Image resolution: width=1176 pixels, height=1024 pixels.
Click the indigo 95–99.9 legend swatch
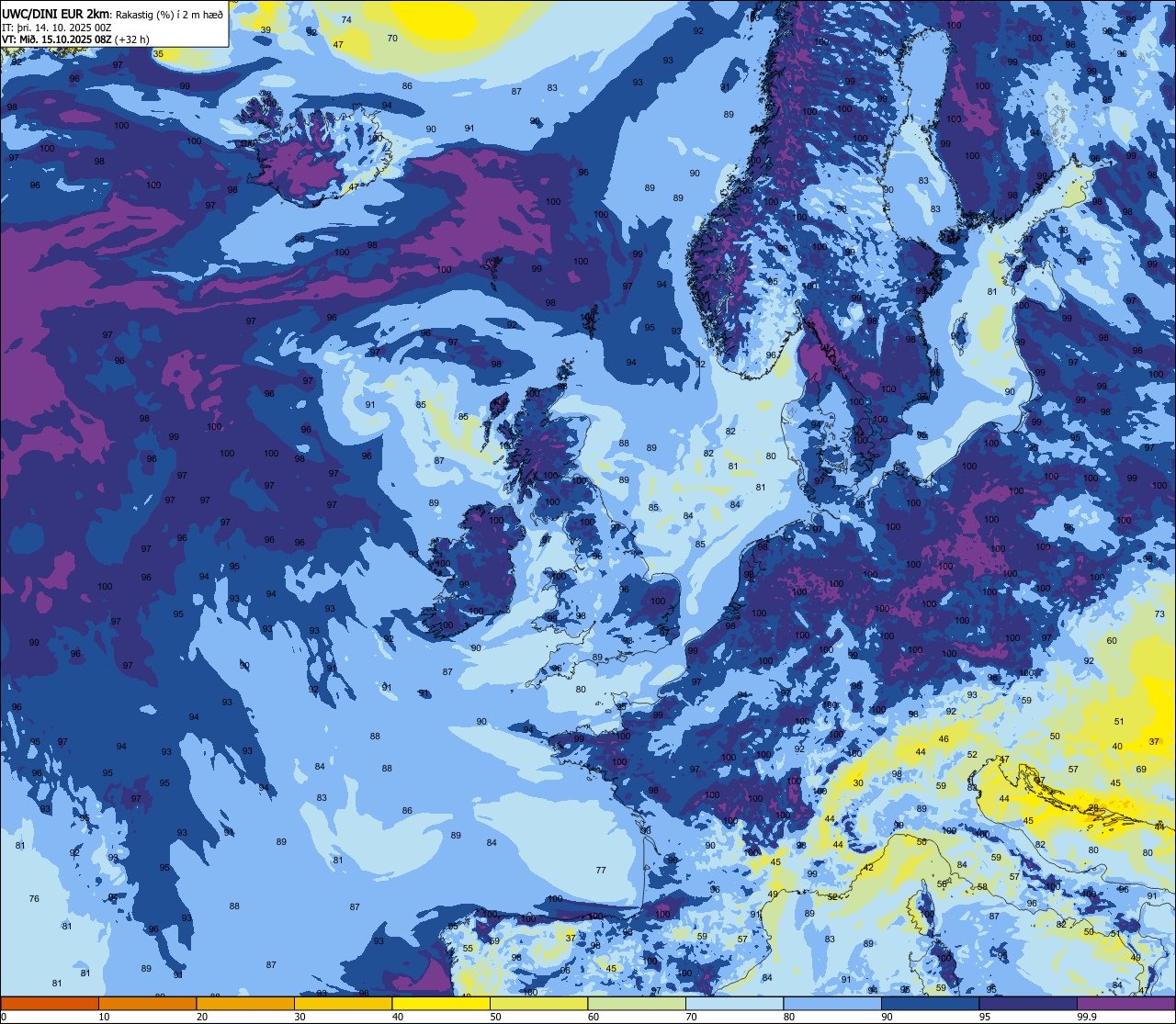1028,1003
